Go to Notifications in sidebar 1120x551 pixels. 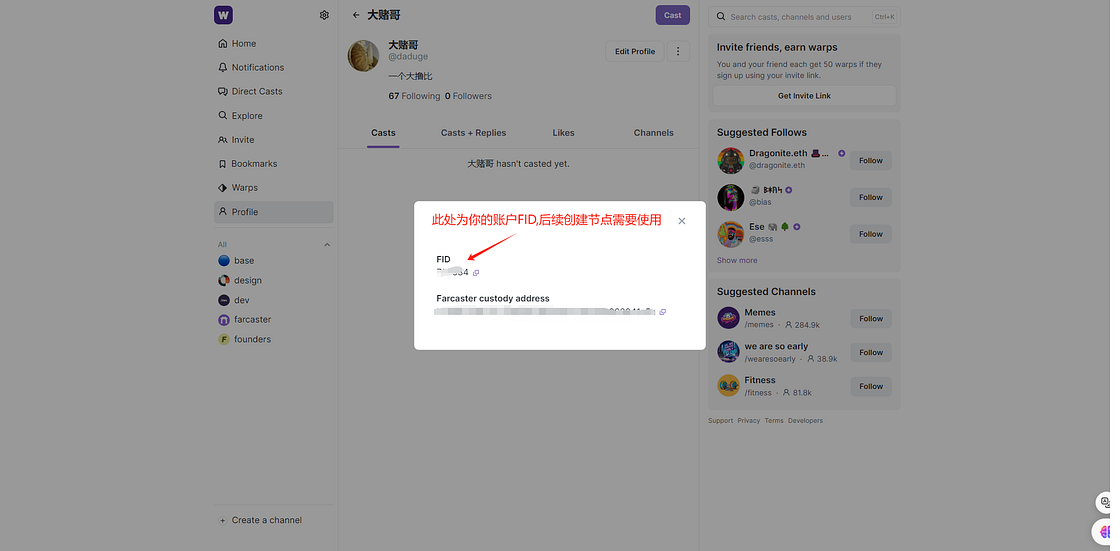pyautogui.click(x=257, y=67)
